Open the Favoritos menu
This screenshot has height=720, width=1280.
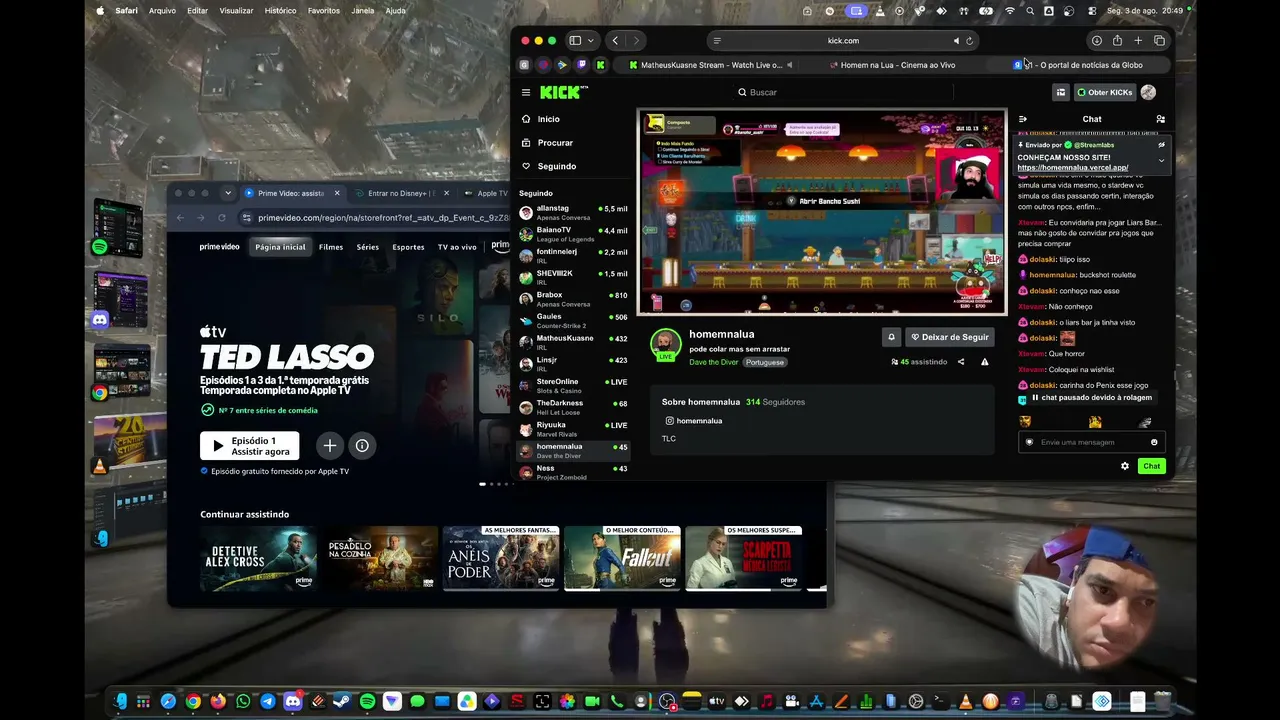point(324,11)
